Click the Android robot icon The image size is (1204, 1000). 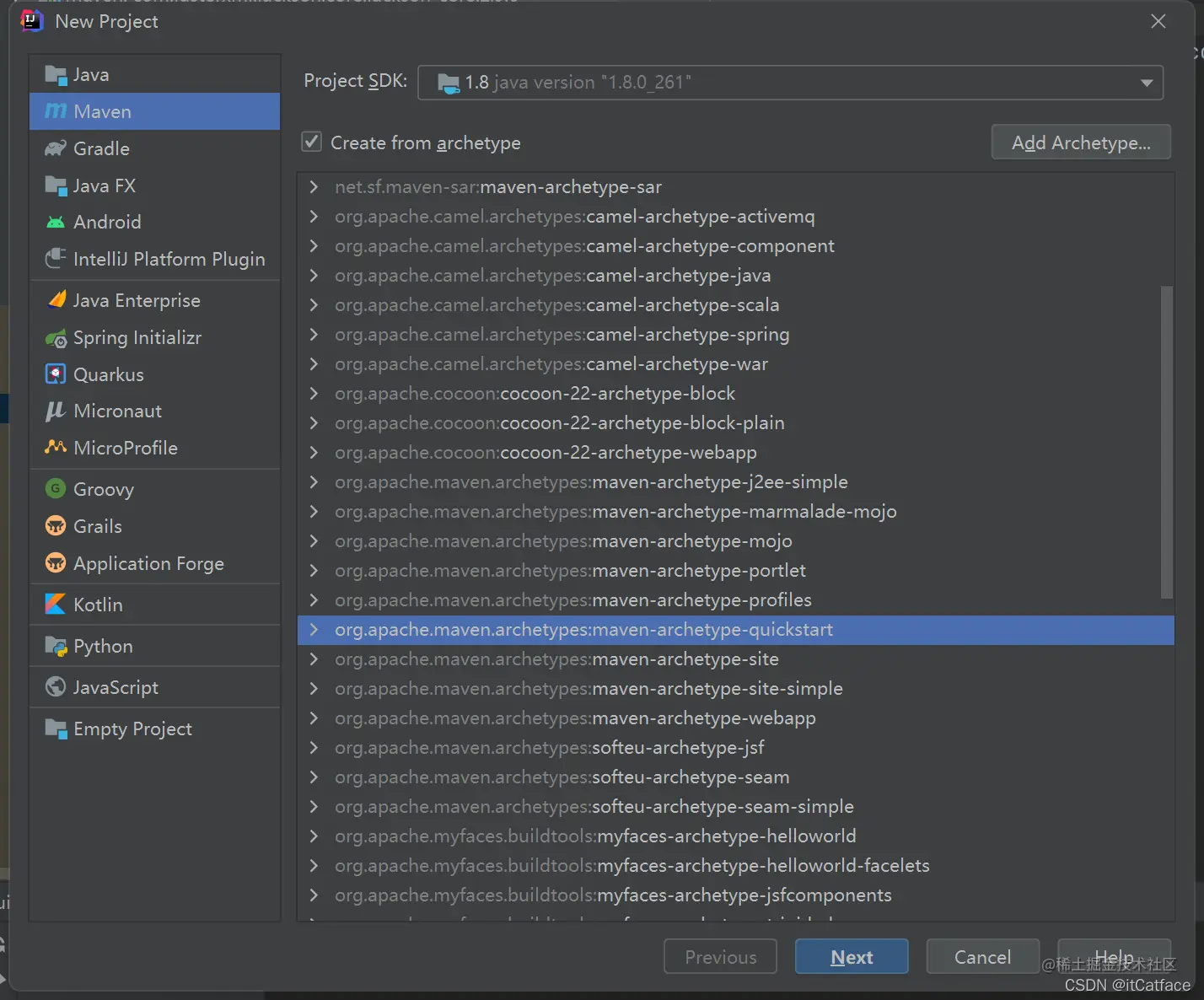56,223
